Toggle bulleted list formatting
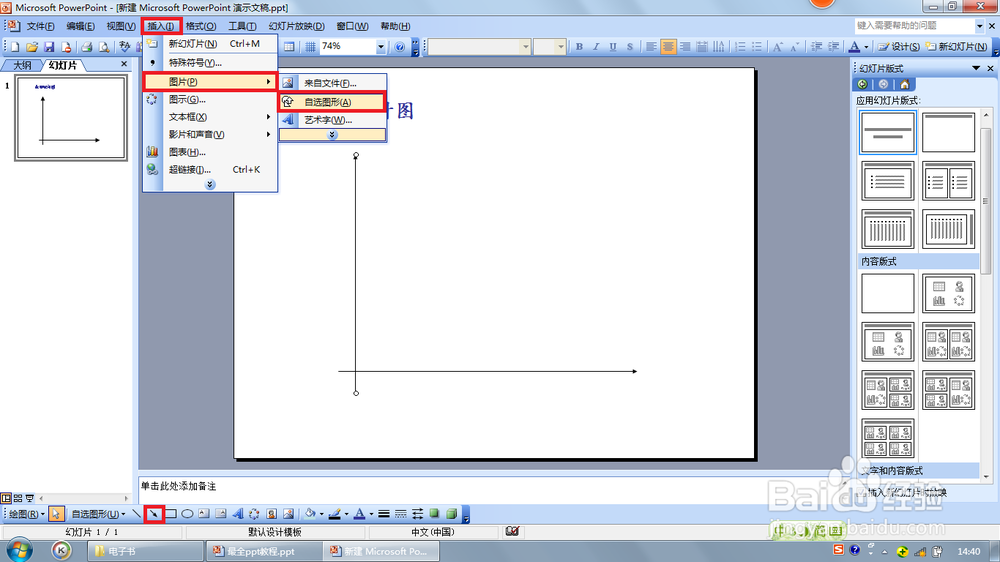The height and width of the screenshot is (562, 1000). pyautogui.click(x=756, y=47)
